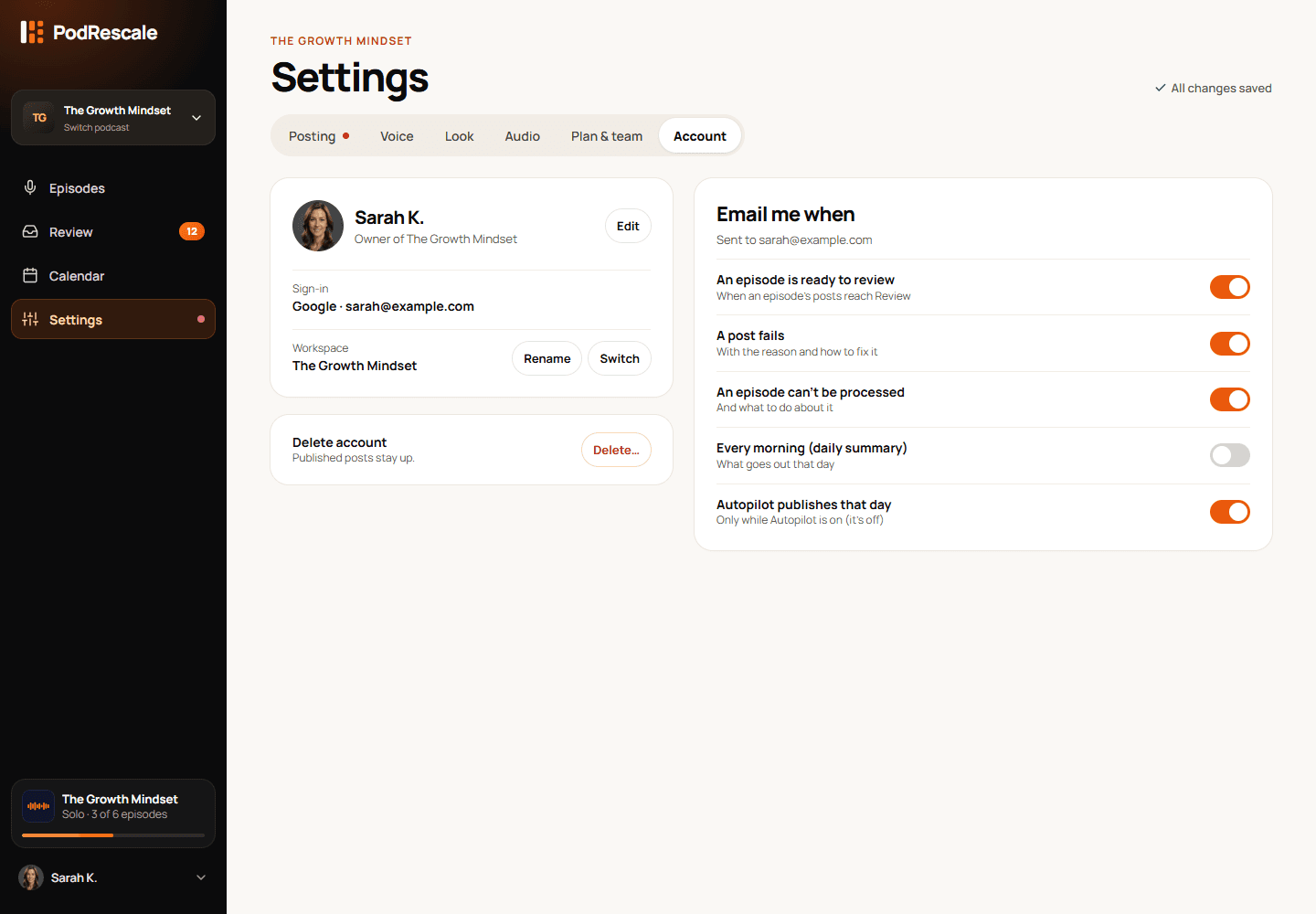Screen dimensions: 1316x914
Task: Click the red dot on Settings sidebar item
Action: point(201,319)
